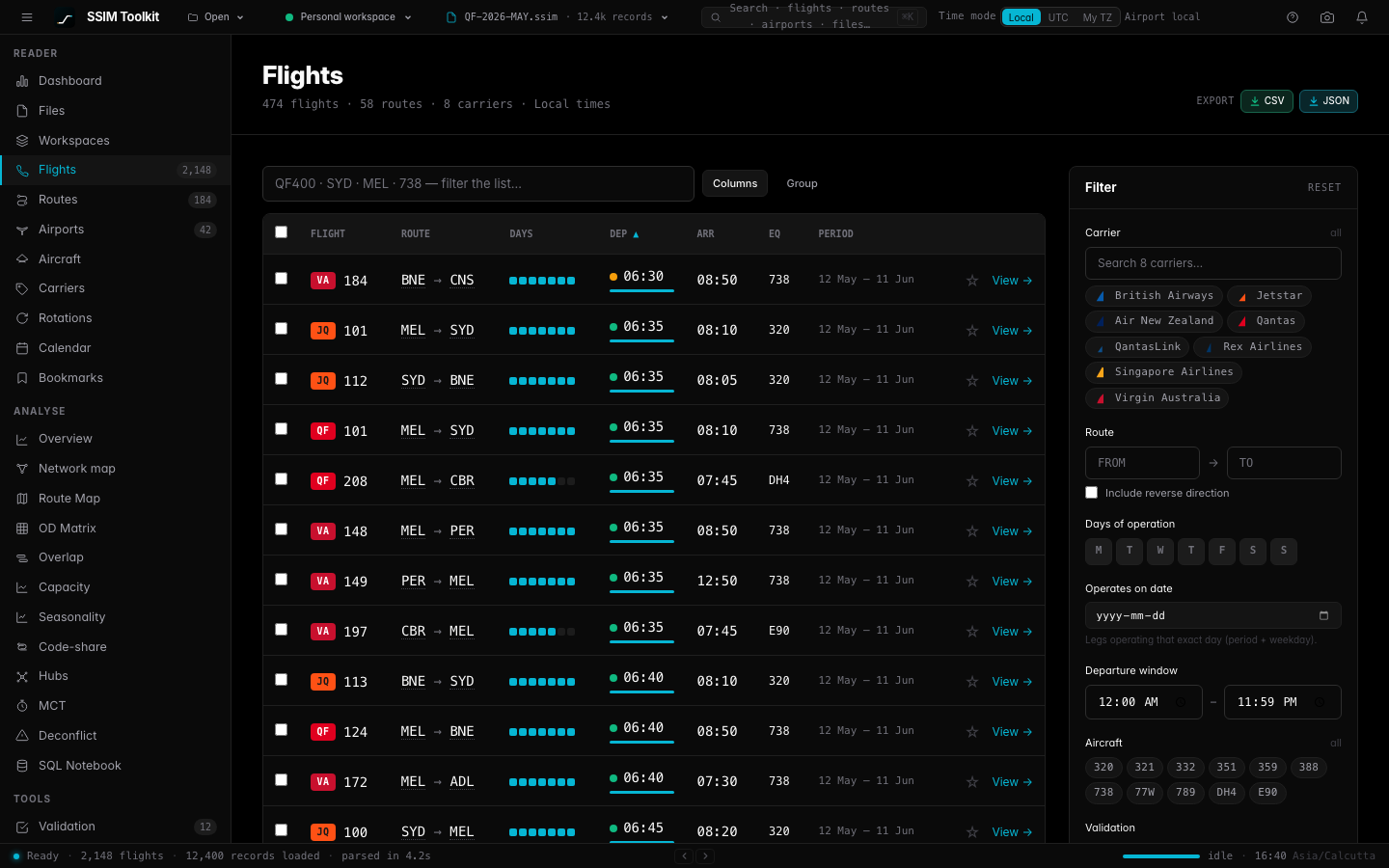This screenshot has width=1389, height=868.
Task: Open calendar picker in Operates on date
Action: point(1323,615)
